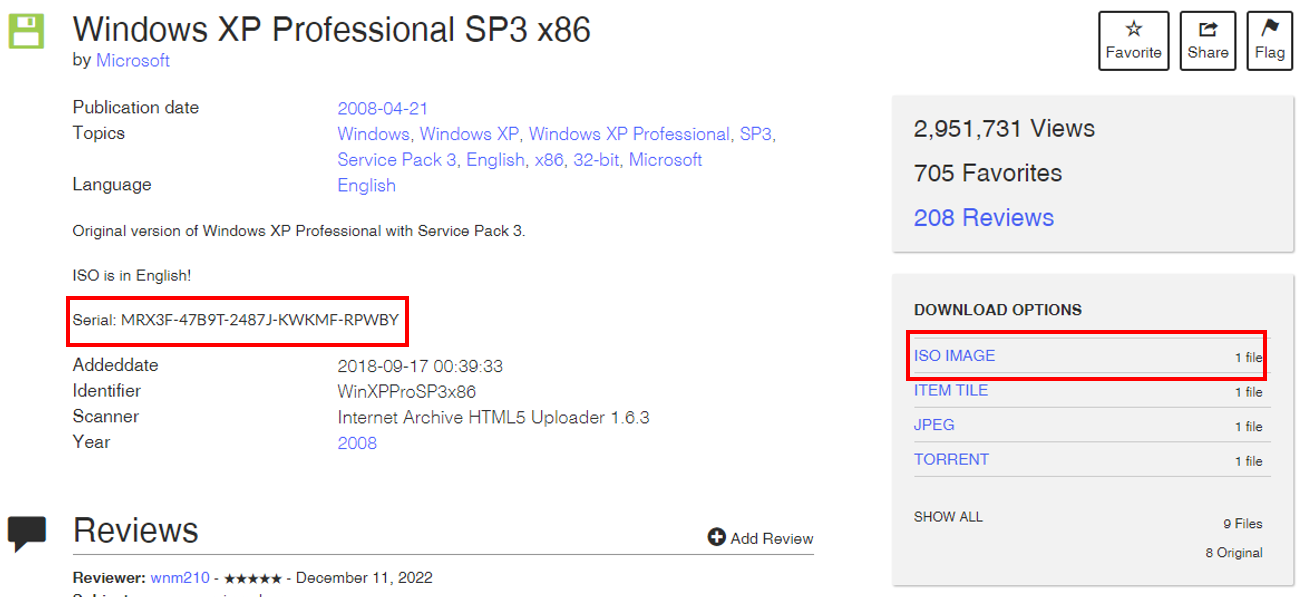Get the TORRENT download
The width and height of the screenshot is (1306, 597).
(x=951, y=460)
